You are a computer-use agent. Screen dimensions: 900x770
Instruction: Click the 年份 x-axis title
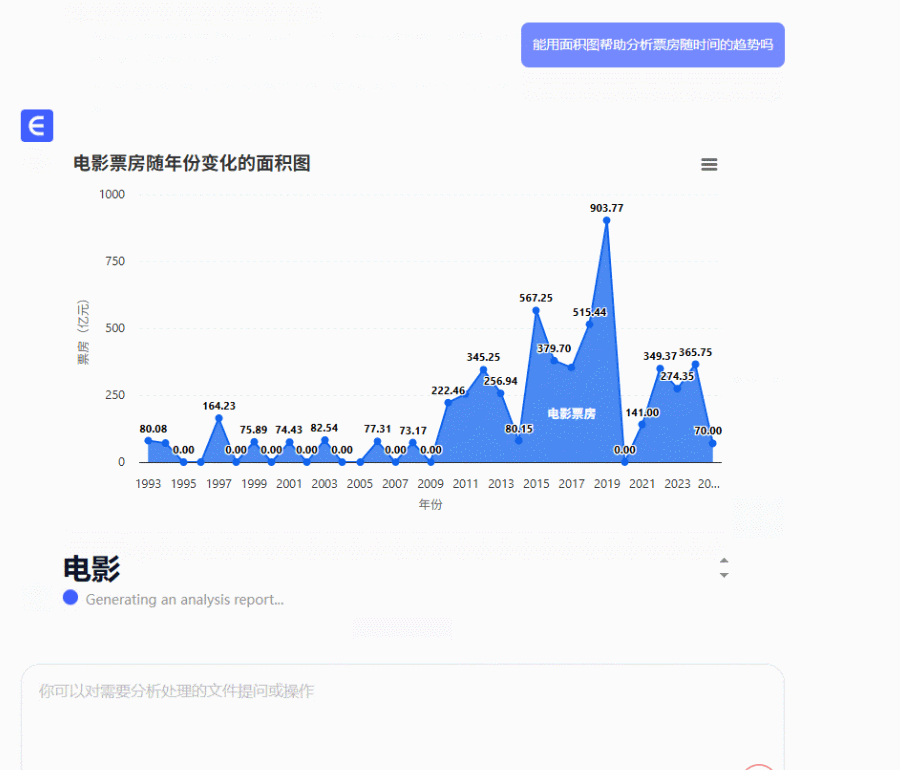pyautogui.click(x=430, y=504)
